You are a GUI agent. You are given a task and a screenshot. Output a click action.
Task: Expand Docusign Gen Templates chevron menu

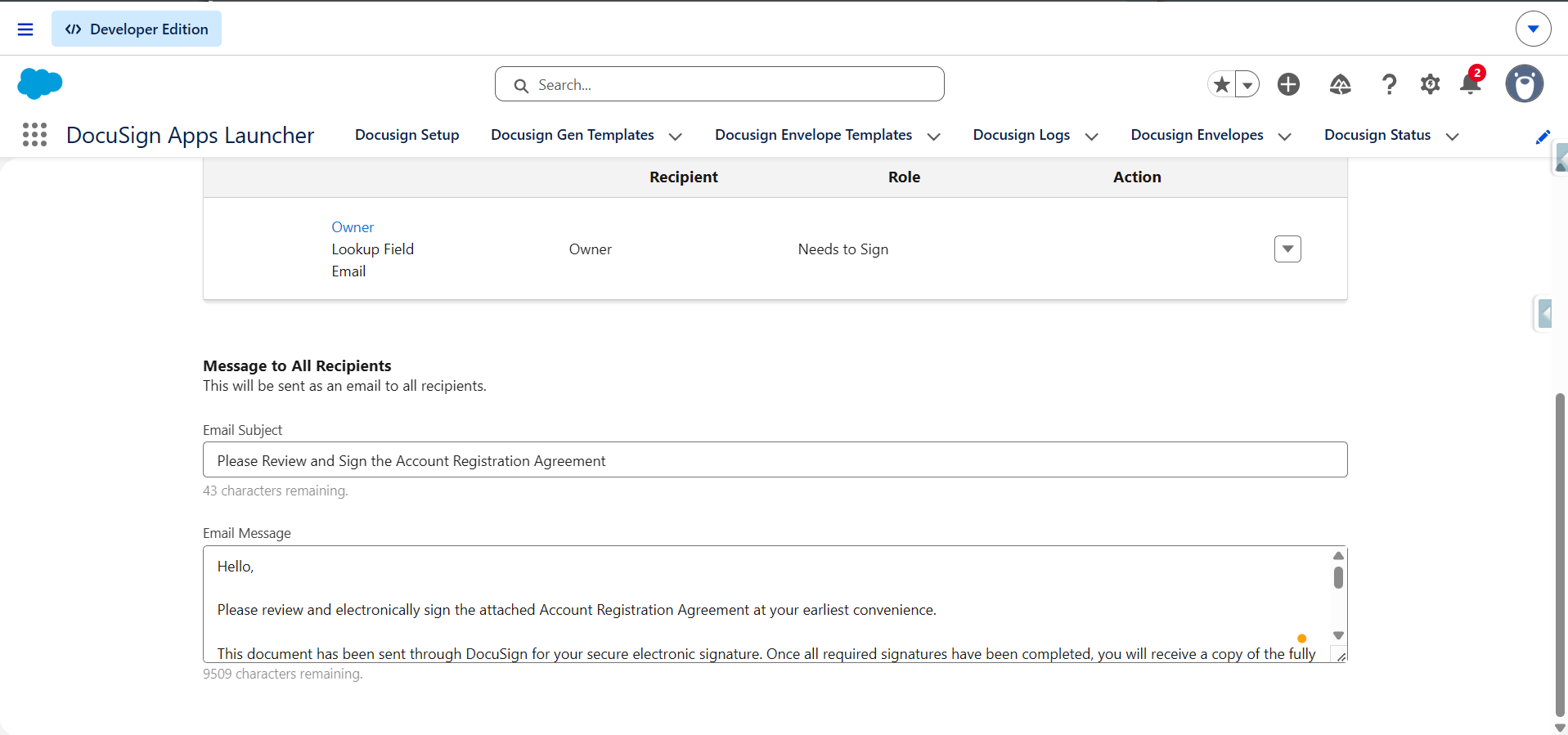[676, 137]
